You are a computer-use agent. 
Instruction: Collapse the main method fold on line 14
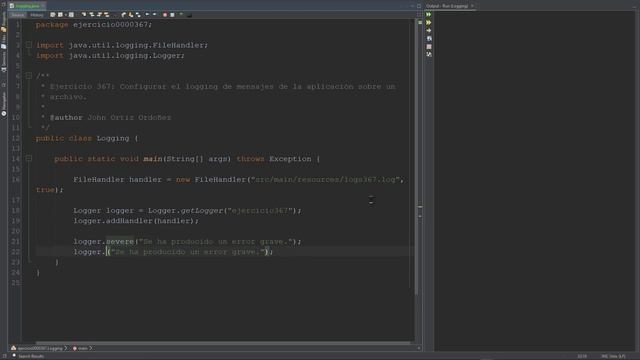[x=29, y=158]
